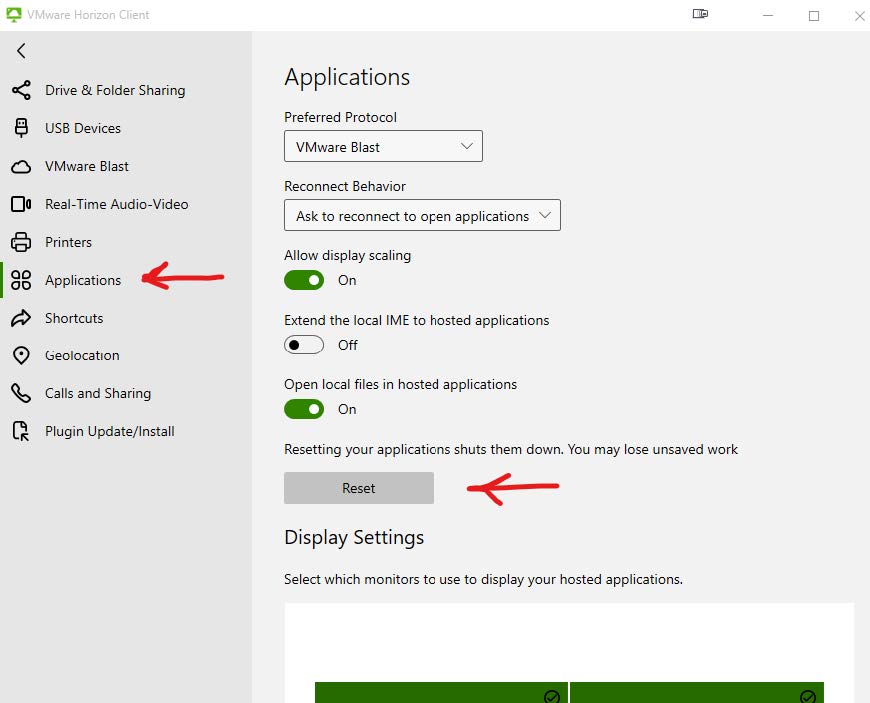Disable Open local files in hosted applications
This screenshot has height=703, width=870.
[x=304, y=409]
